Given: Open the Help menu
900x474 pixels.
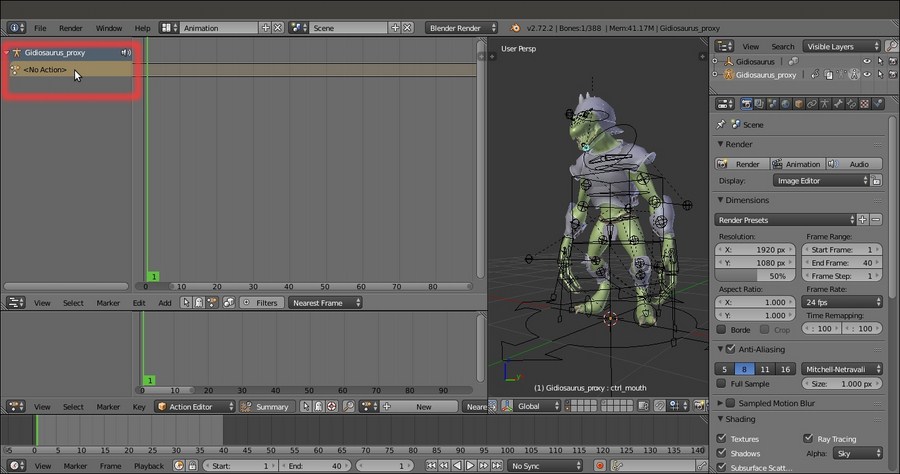Looking at the screenshot, I should pos(142,28).
